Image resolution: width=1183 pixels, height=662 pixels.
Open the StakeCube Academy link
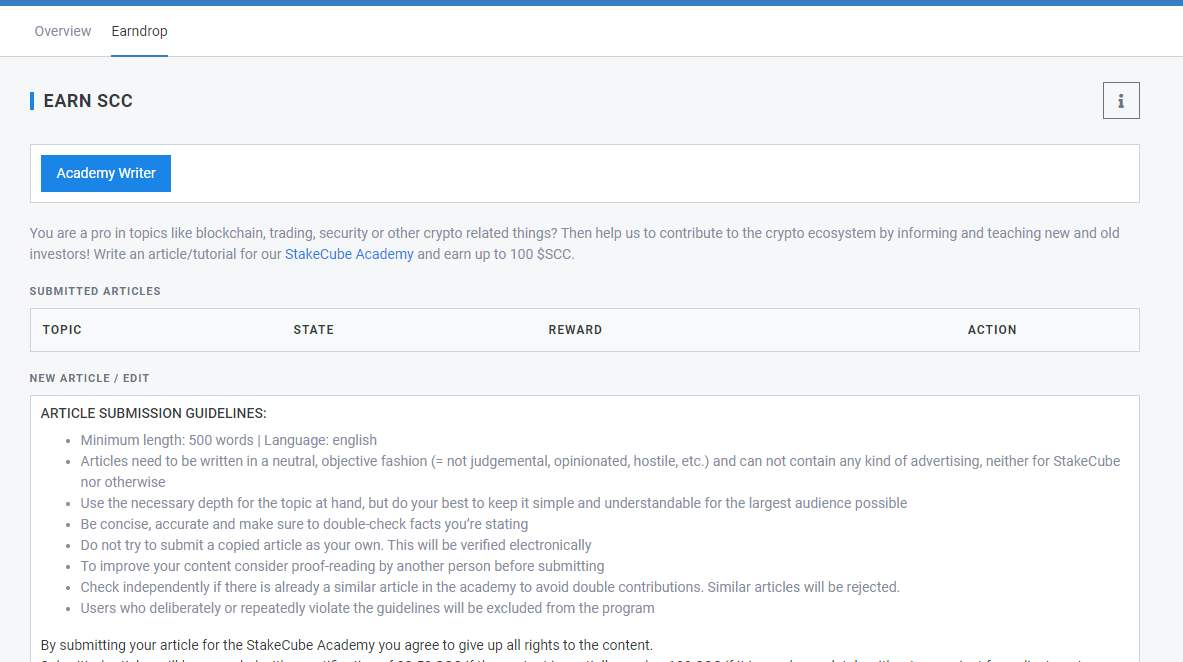tap(349, 254)
